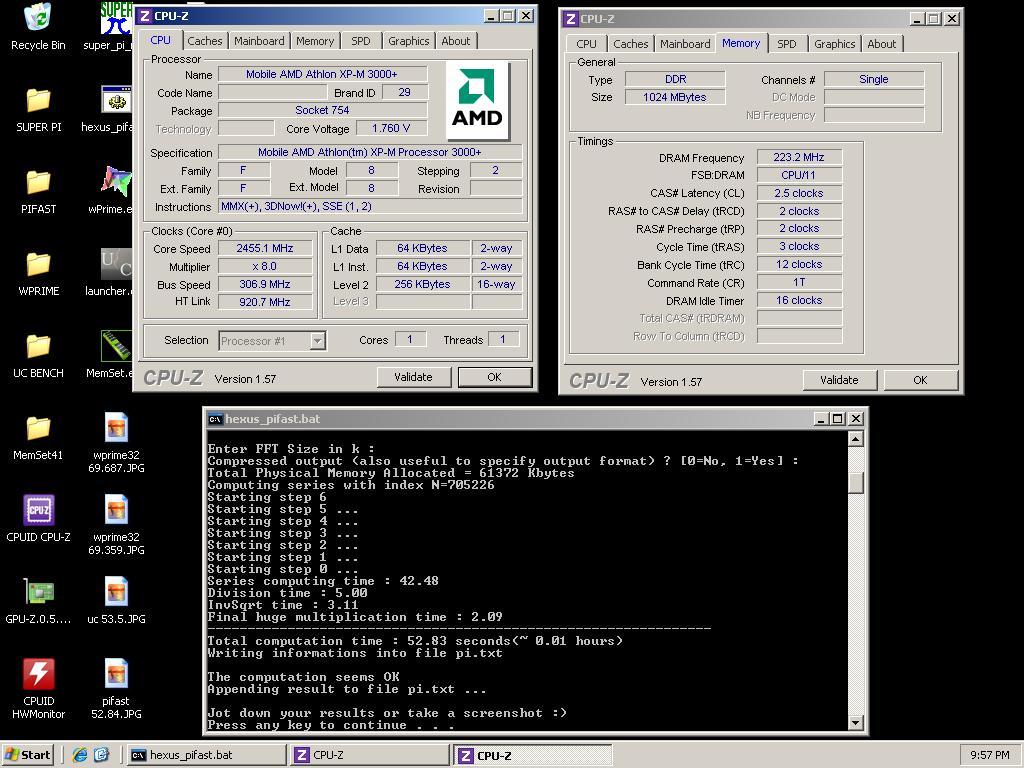
Task: Click the Socket 754 package value
Action: tap(322, 110)
